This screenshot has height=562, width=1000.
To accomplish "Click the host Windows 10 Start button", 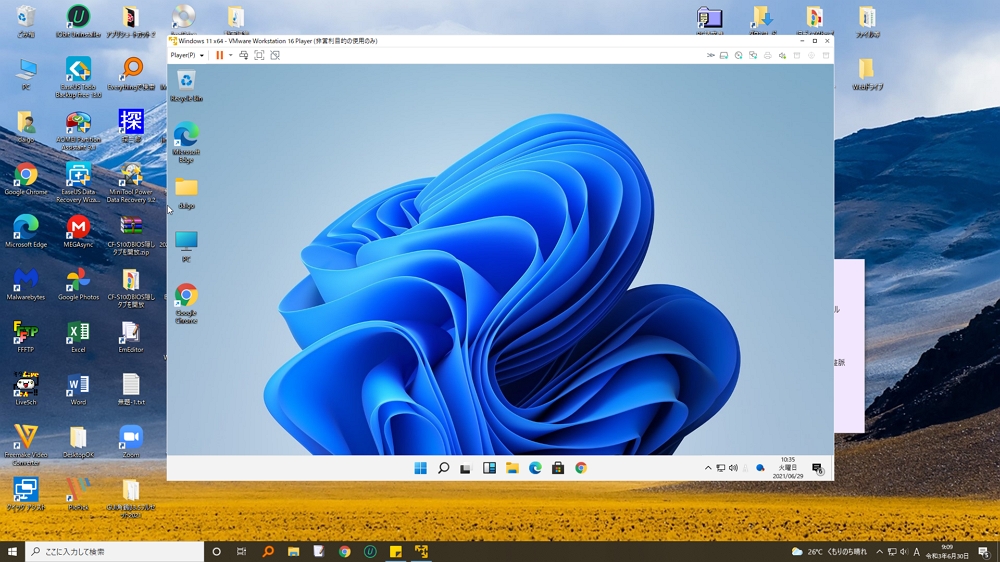I will [x=12, y=552].
